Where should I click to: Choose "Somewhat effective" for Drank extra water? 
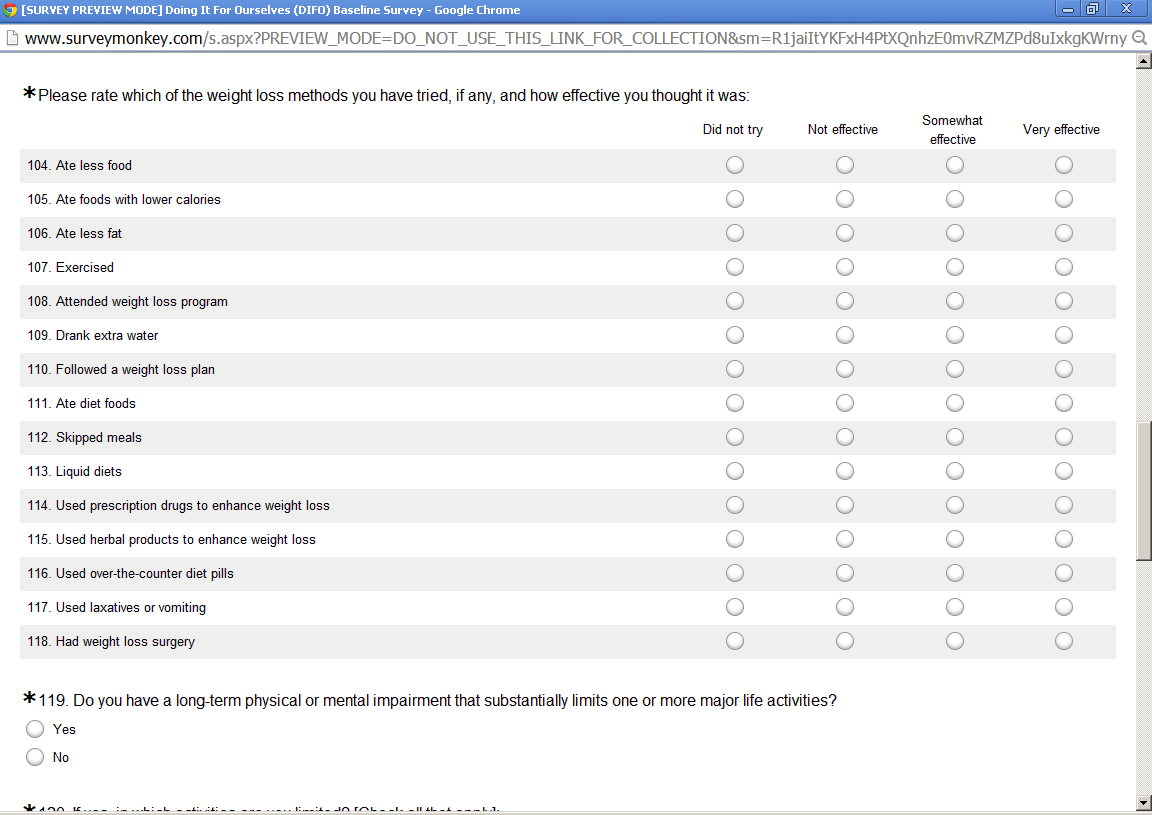pyautogui.click(x=955, y=335)
